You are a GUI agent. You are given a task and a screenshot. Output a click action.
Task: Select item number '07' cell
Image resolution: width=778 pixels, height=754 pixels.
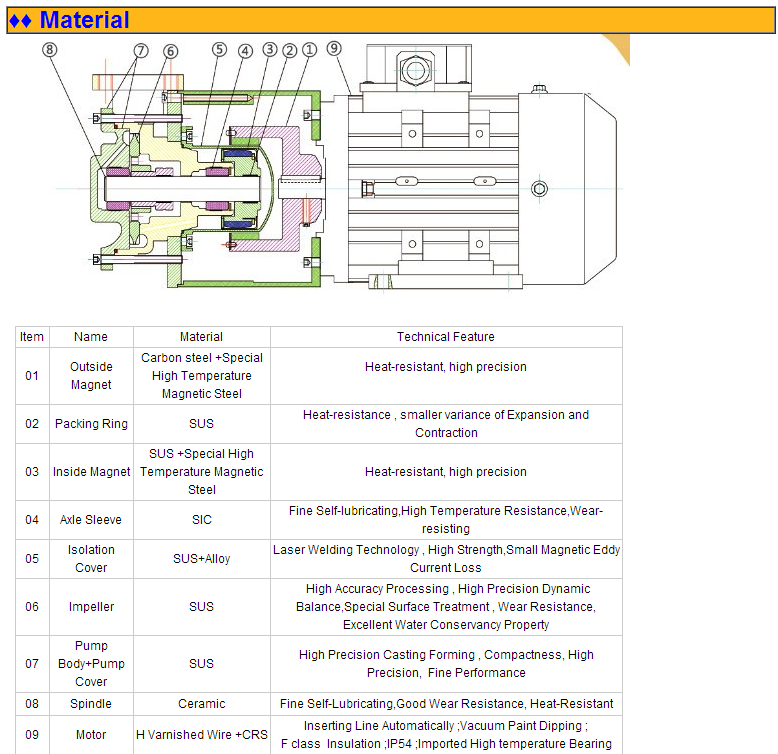[x=32, y=664]
